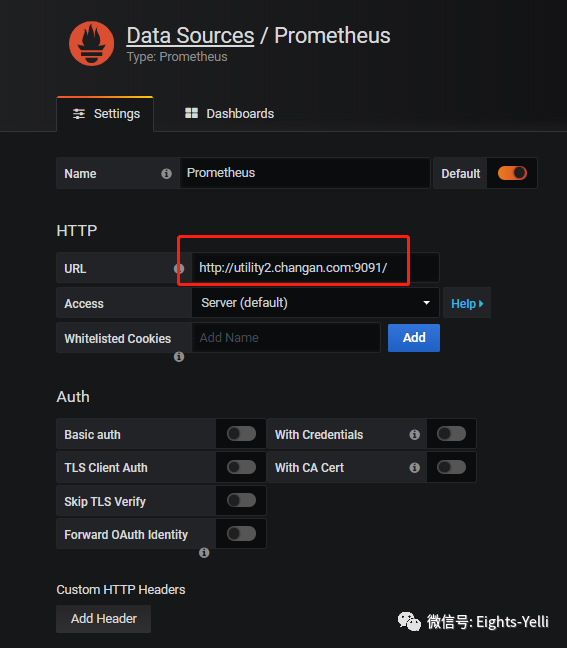Click the blue Add cookie button
Viewport: 567px width, 648px height.
pos(414,338)
